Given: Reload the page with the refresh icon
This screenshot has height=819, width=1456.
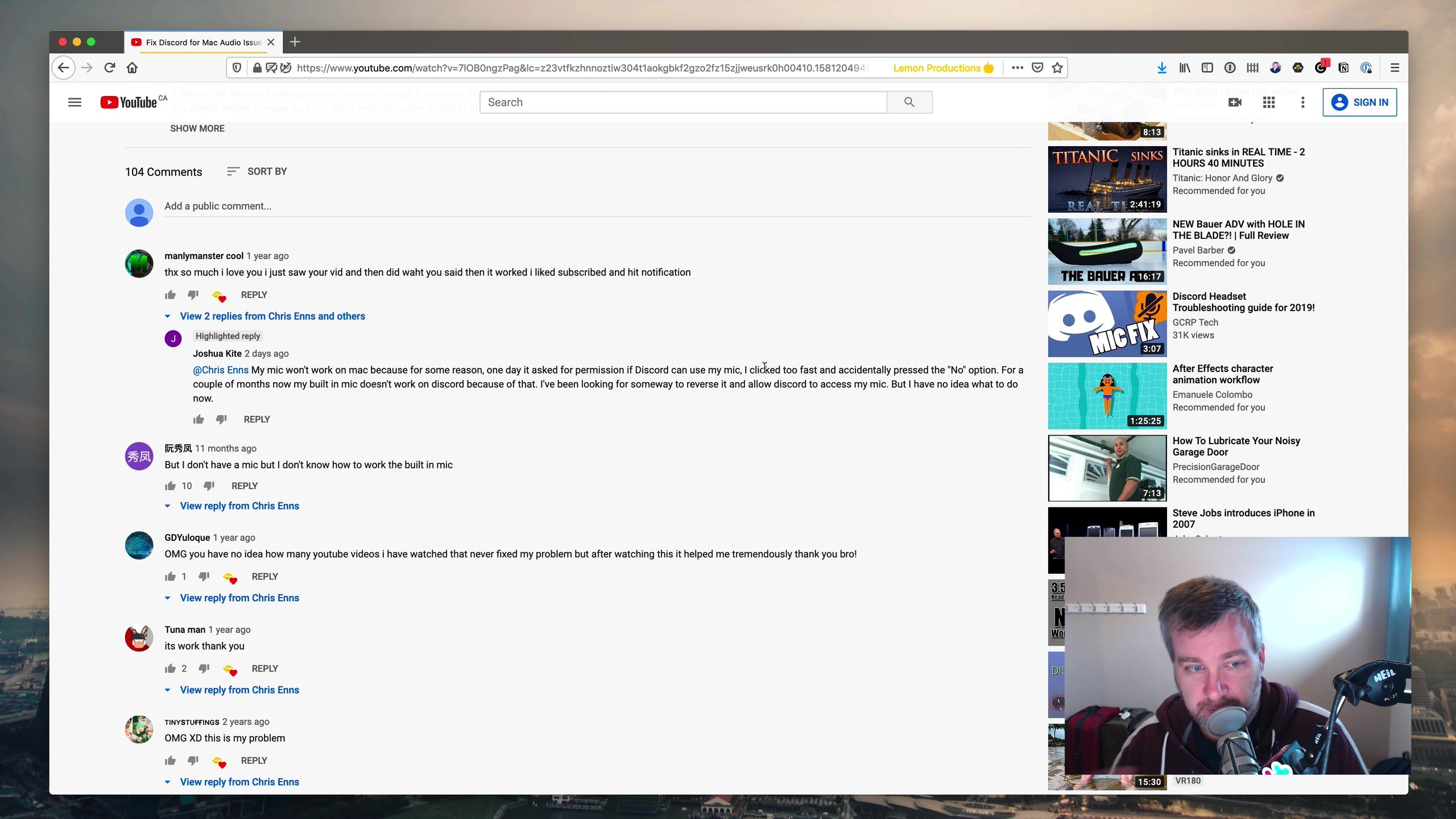Looking at the screenshot, I should click(x=110, y=68).
